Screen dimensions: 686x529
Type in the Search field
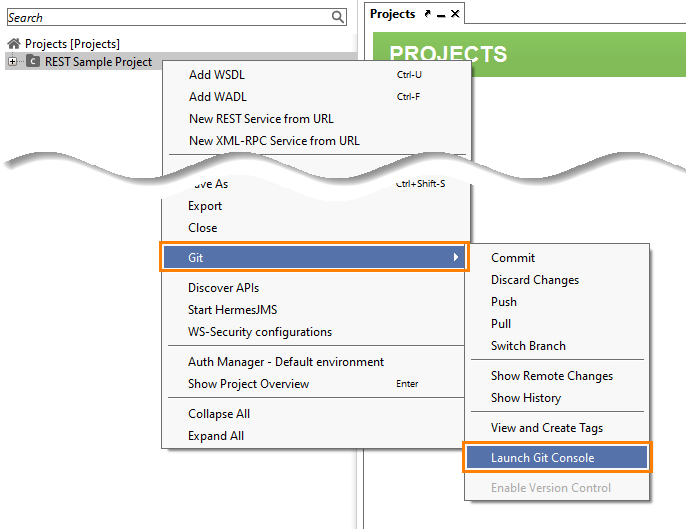tap(168, 17)
